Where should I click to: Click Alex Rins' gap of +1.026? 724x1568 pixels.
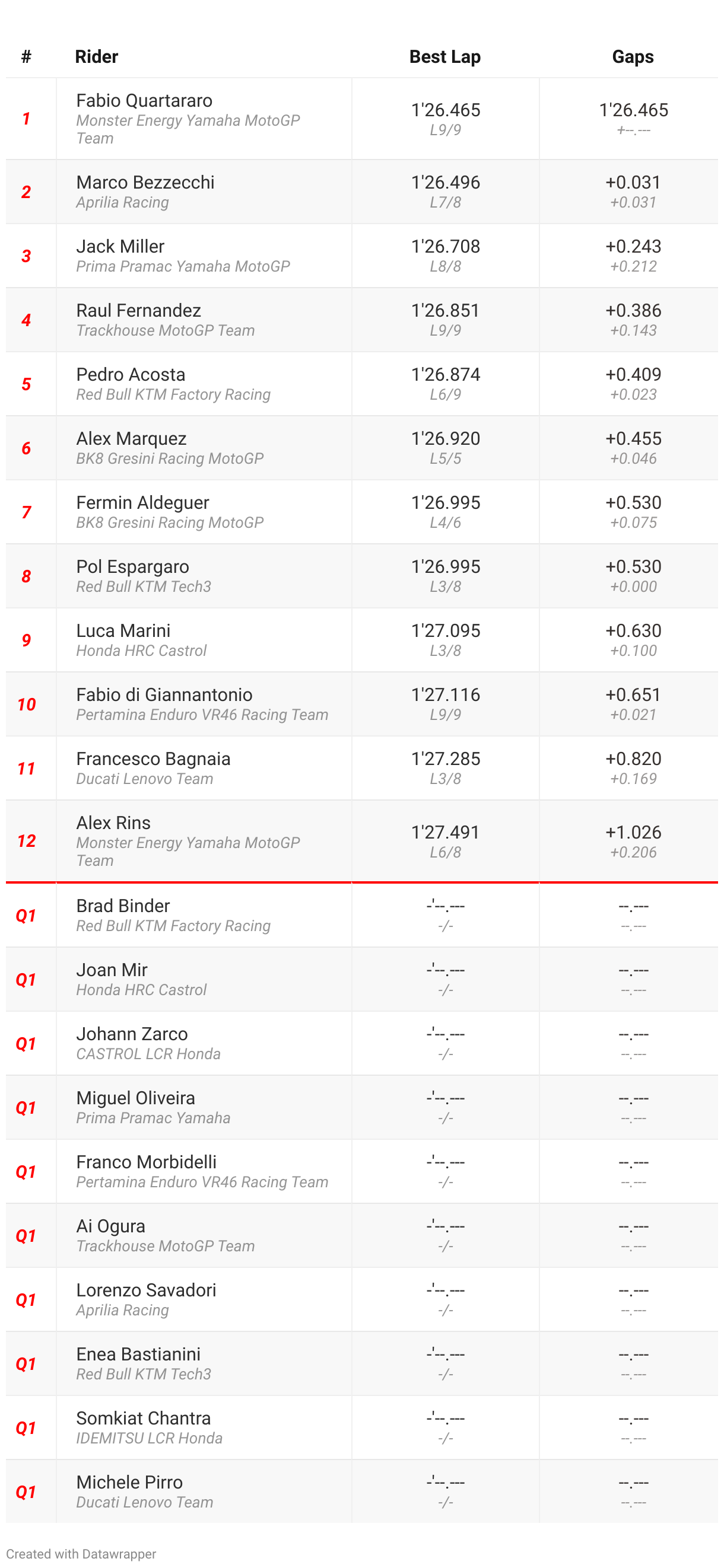(x=633, y=832)
